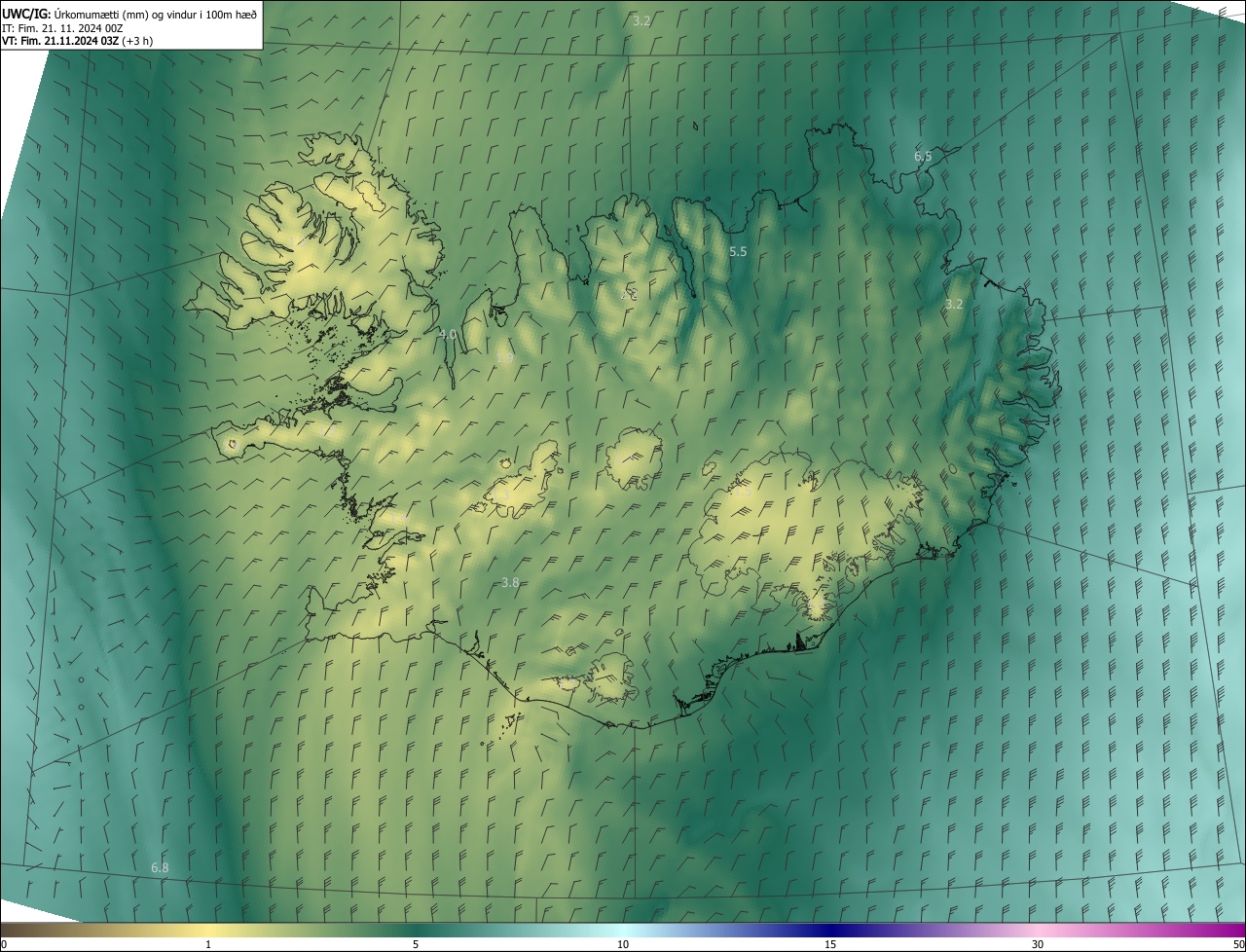Click the 'VT: Fim. 21.11.2024 03Z (+3 h)' line
Screen dimensions: 1246x952
tap(78, 41)
